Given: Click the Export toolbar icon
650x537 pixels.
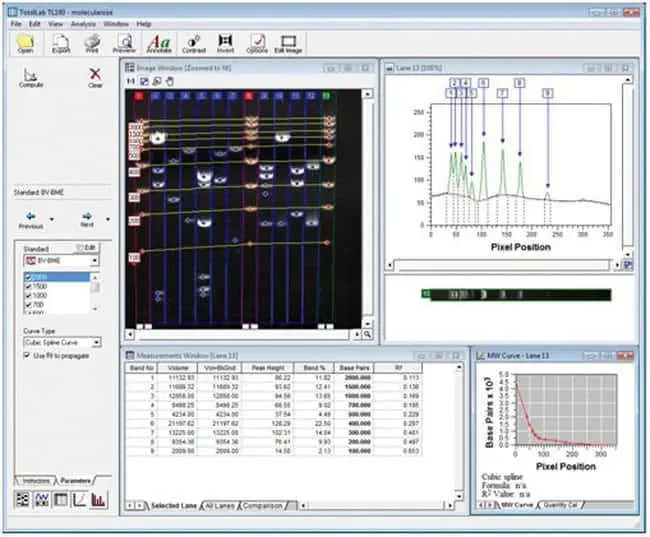Looking at the screenshot, I should pos(59,41).
